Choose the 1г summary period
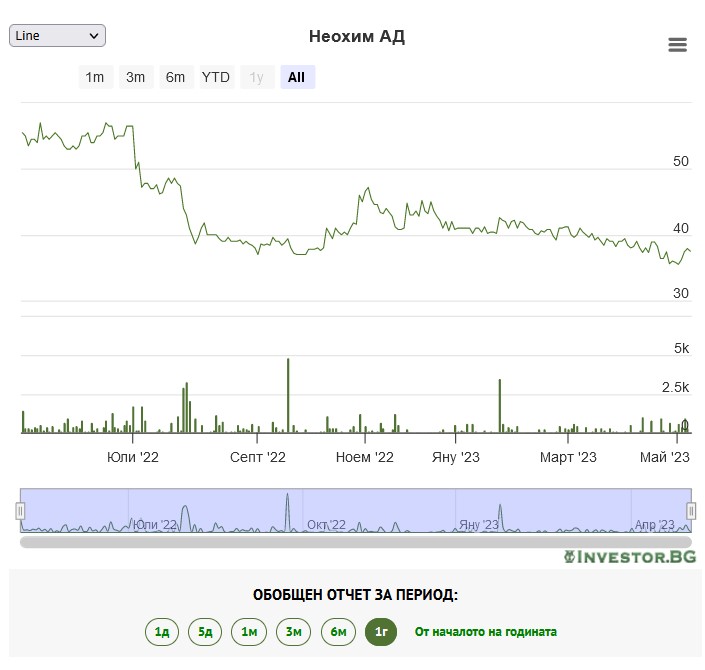This screenshot has height=670, width=705. coord(381,632)
